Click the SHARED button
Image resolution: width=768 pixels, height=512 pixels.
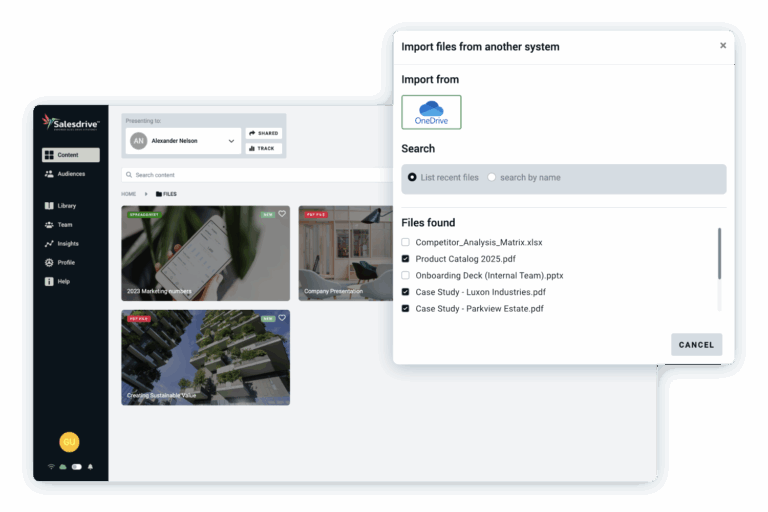click(264, 133)
